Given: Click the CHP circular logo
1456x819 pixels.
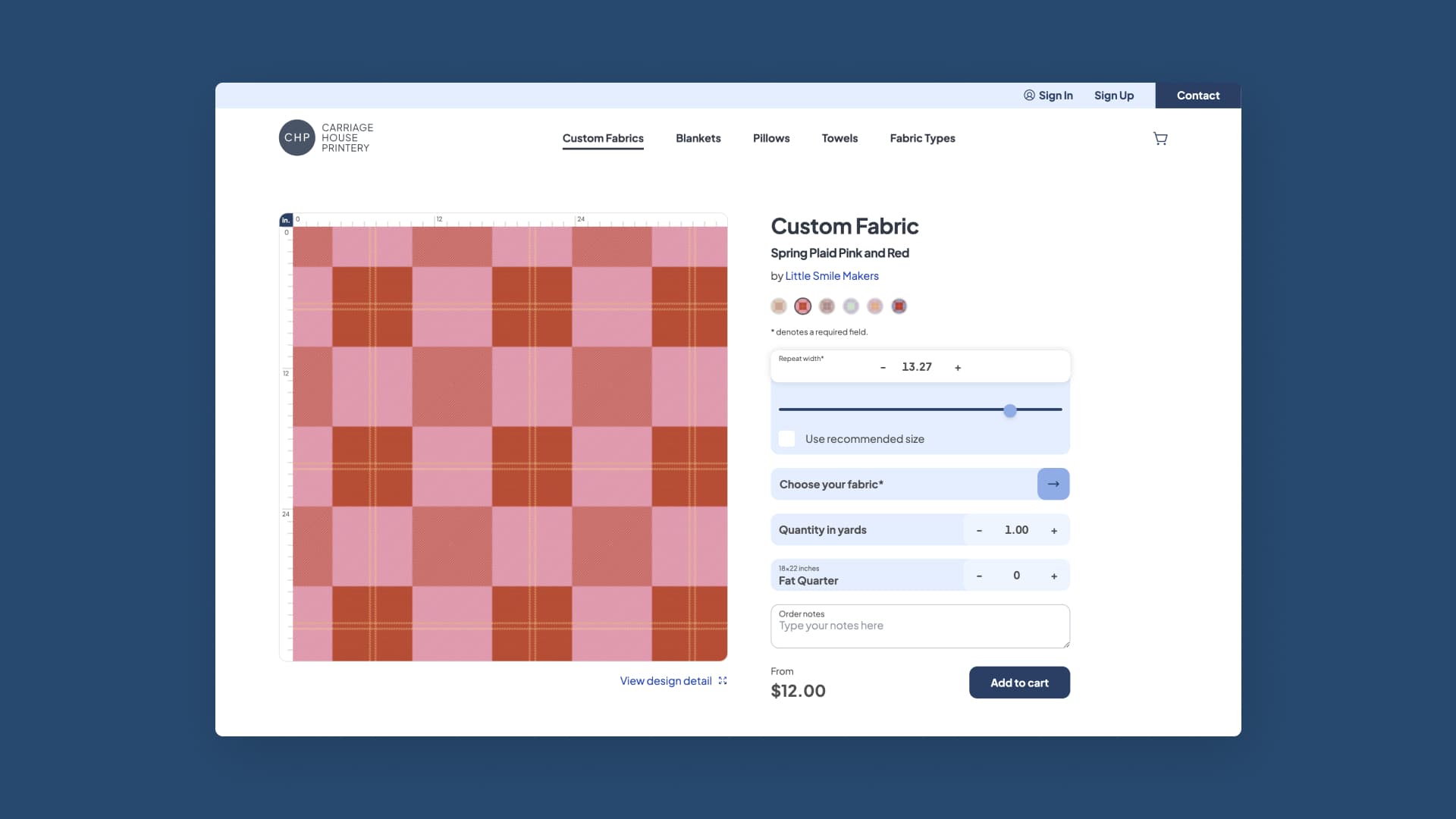Looking at the screenshot, I should [297, 138].
